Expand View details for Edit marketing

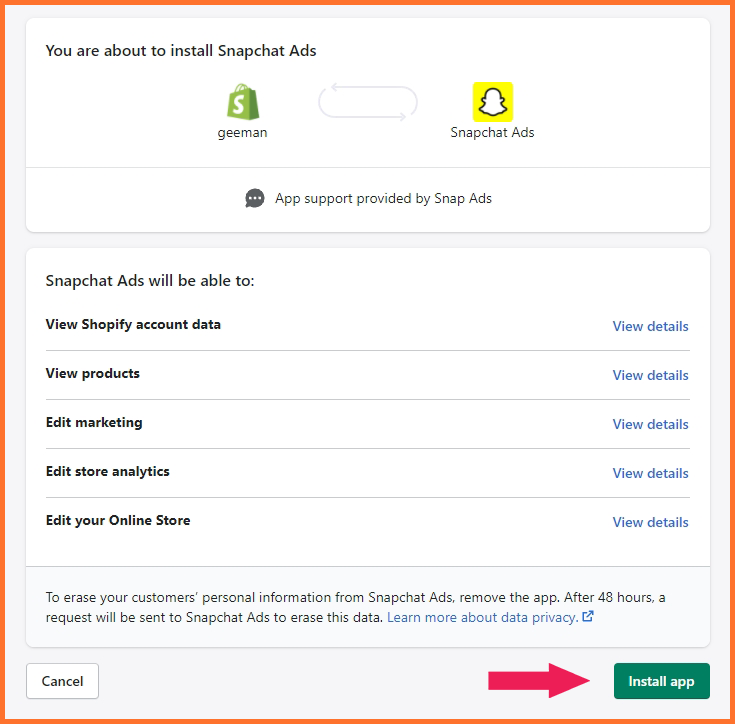point(651,424)
